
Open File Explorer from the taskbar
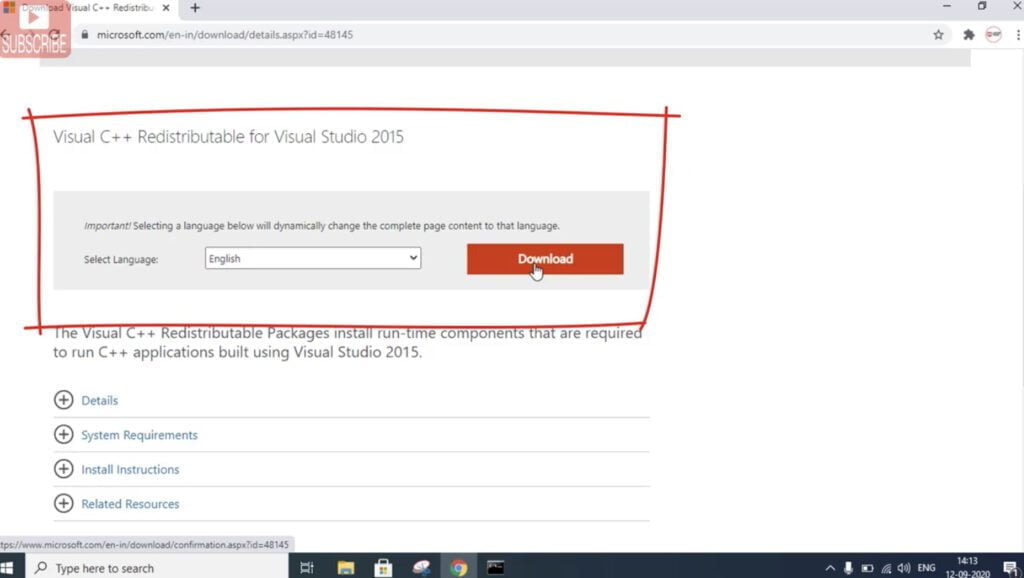[x=345, y=565]
